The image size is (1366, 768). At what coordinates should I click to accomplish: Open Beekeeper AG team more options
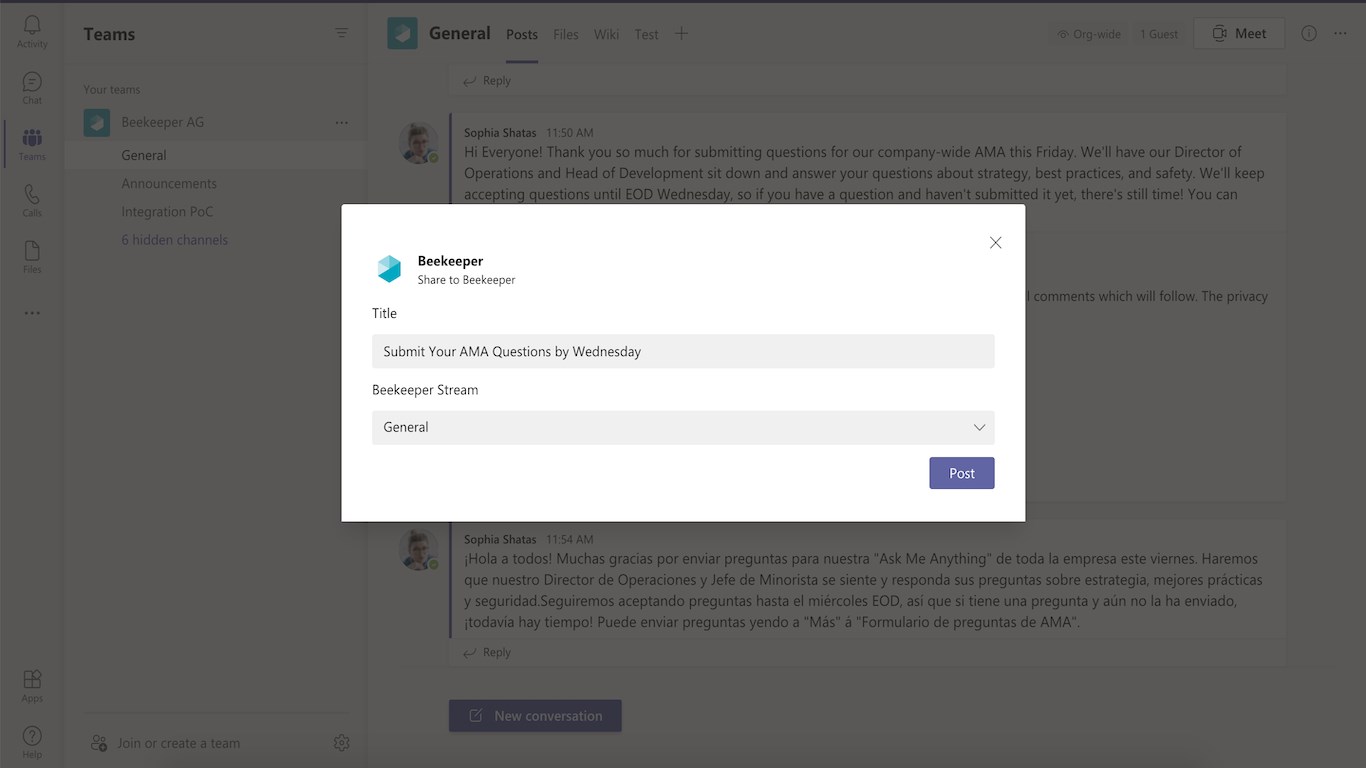(x=342, y=122)
